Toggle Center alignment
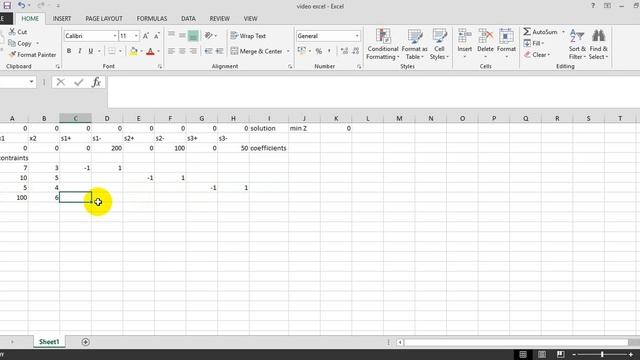 [x=182, y=51]
